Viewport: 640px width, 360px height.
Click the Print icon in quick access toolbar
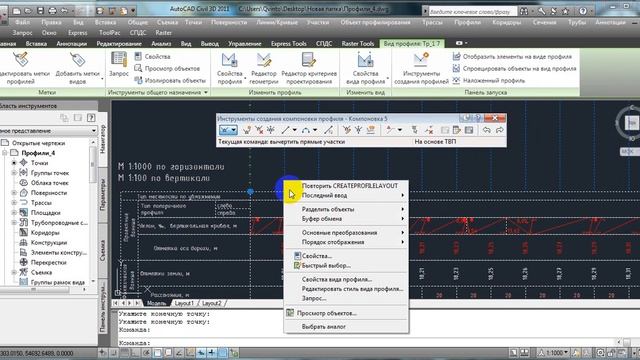pos(52,11)
